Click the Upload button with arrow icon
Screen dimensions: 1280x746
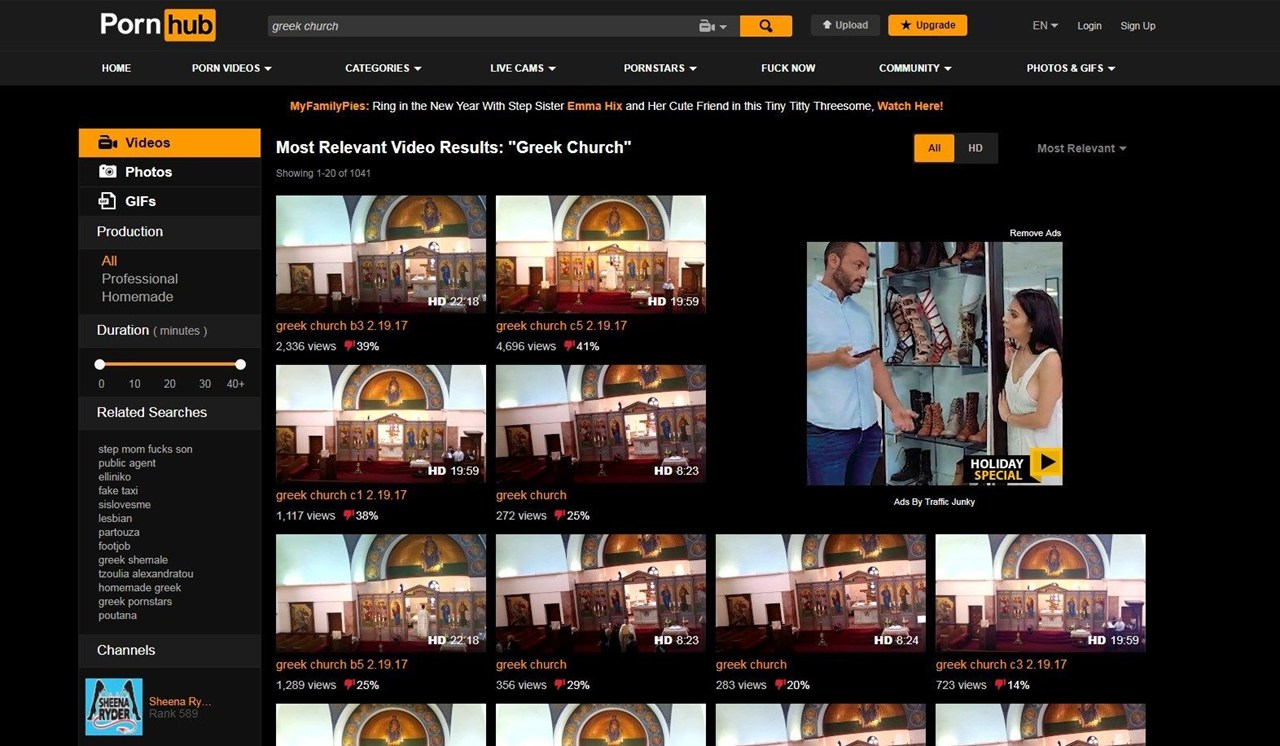point(845,25)
